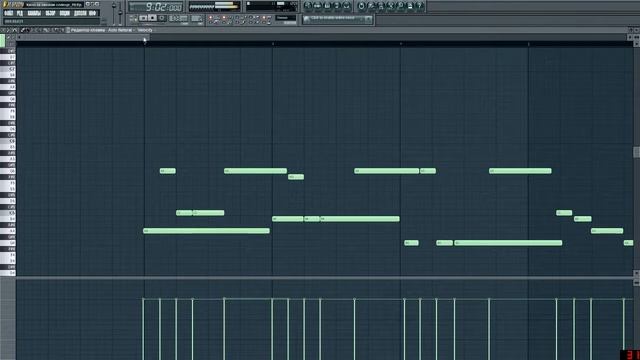
Task: Click the vertical scrollbar down arrow
Action: click(x=636, y=273)
